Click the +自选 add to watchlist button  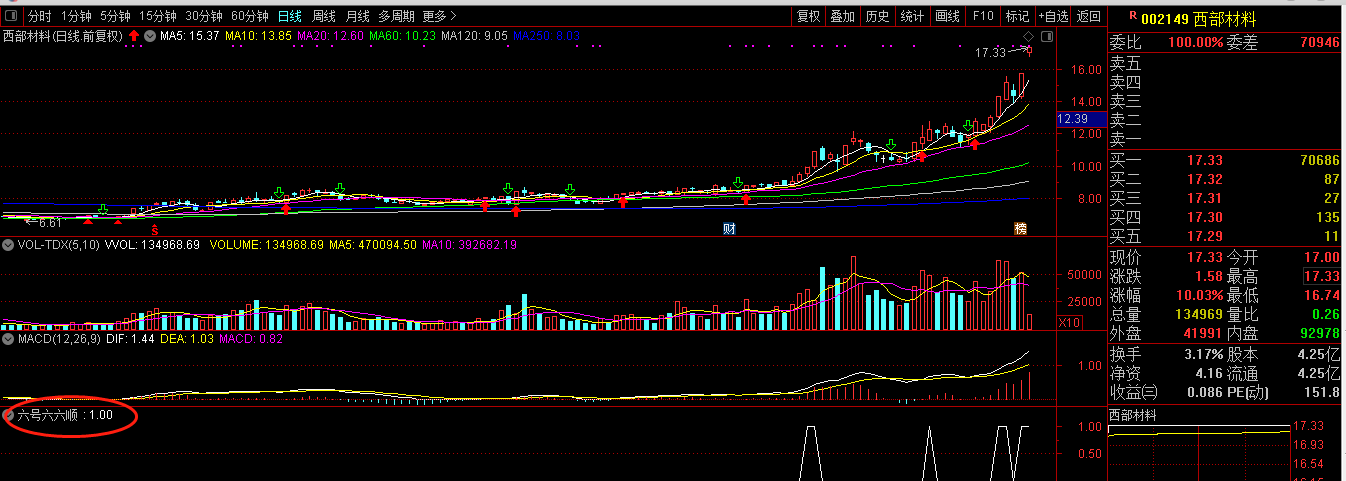click(1053, 16)
